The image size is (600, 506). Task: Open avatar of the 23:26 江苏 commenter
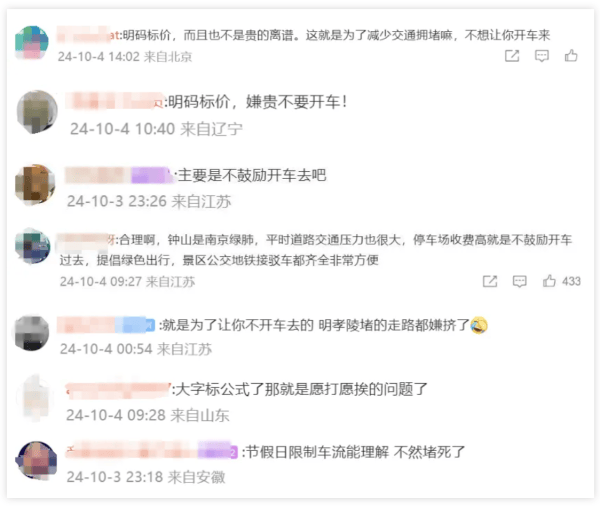[35, 184]
